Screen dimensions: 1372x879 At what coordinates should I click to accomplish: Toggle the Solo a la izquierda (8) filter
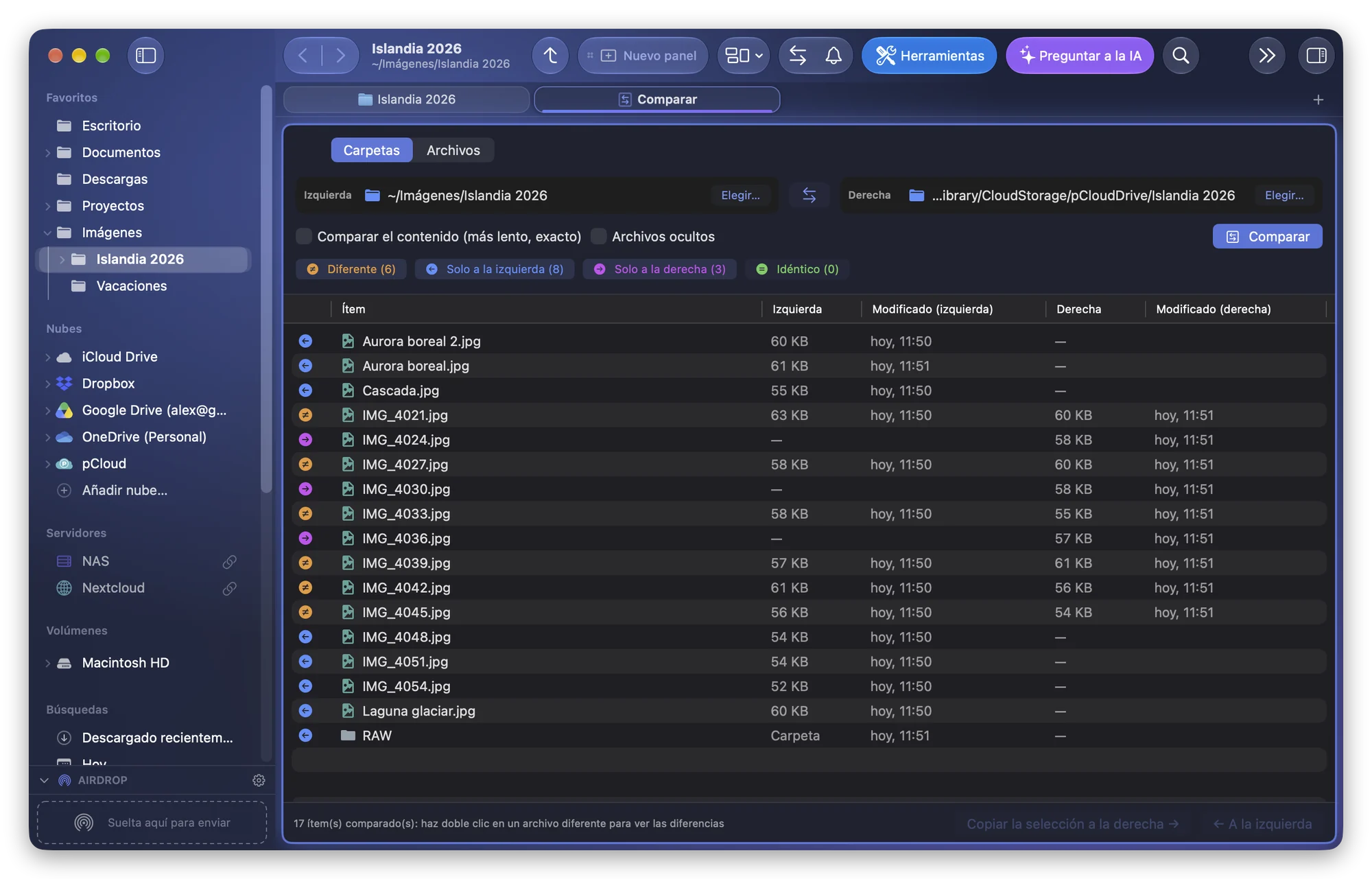(495, 270)
